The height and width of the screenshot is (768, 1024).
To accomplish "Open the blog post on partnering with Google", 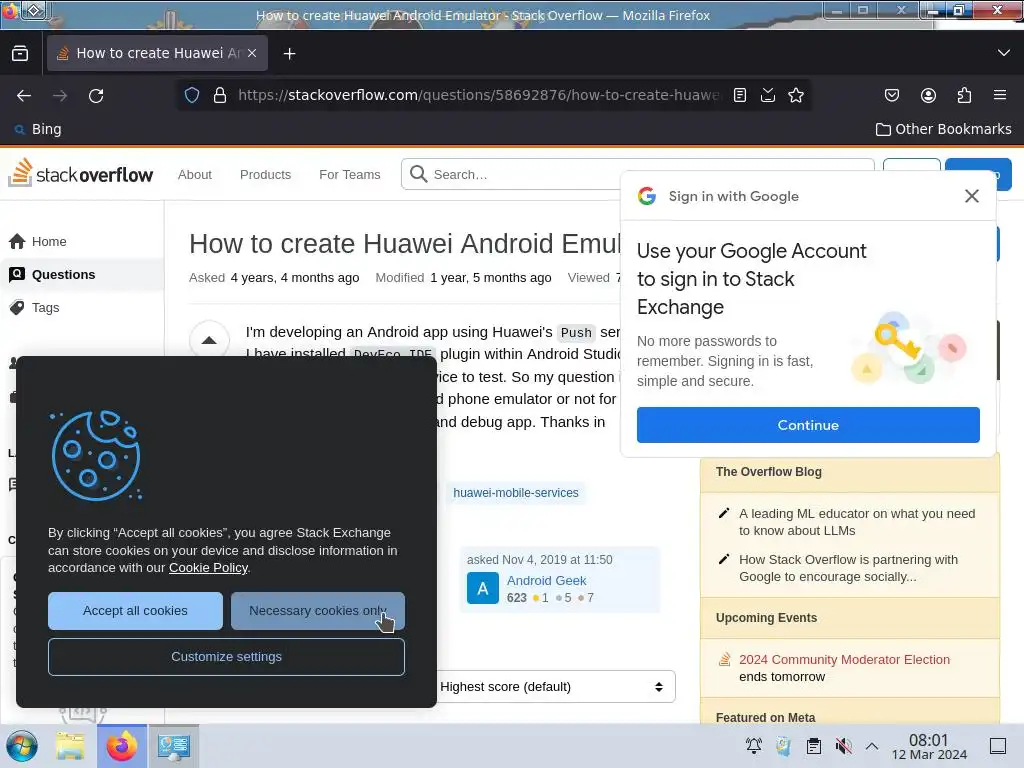I will click(x=848, y=568).
